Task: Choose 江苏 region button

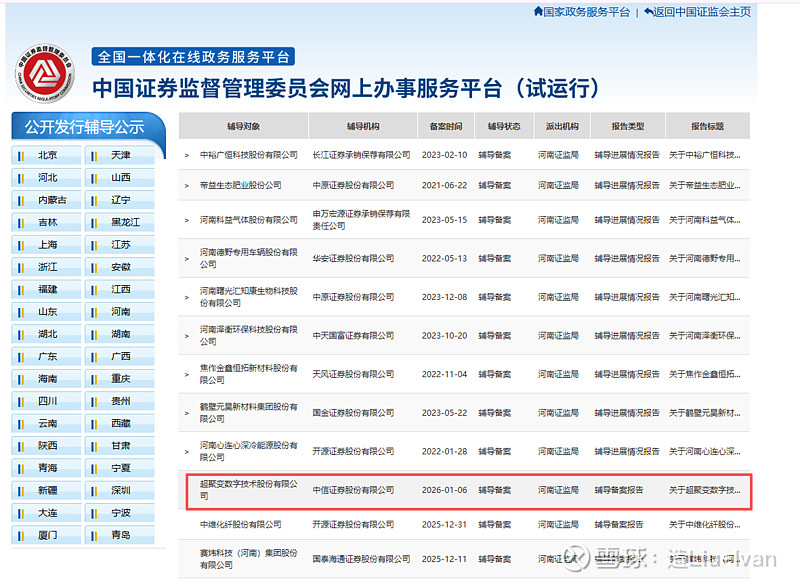Action: (x=120, y=245)
